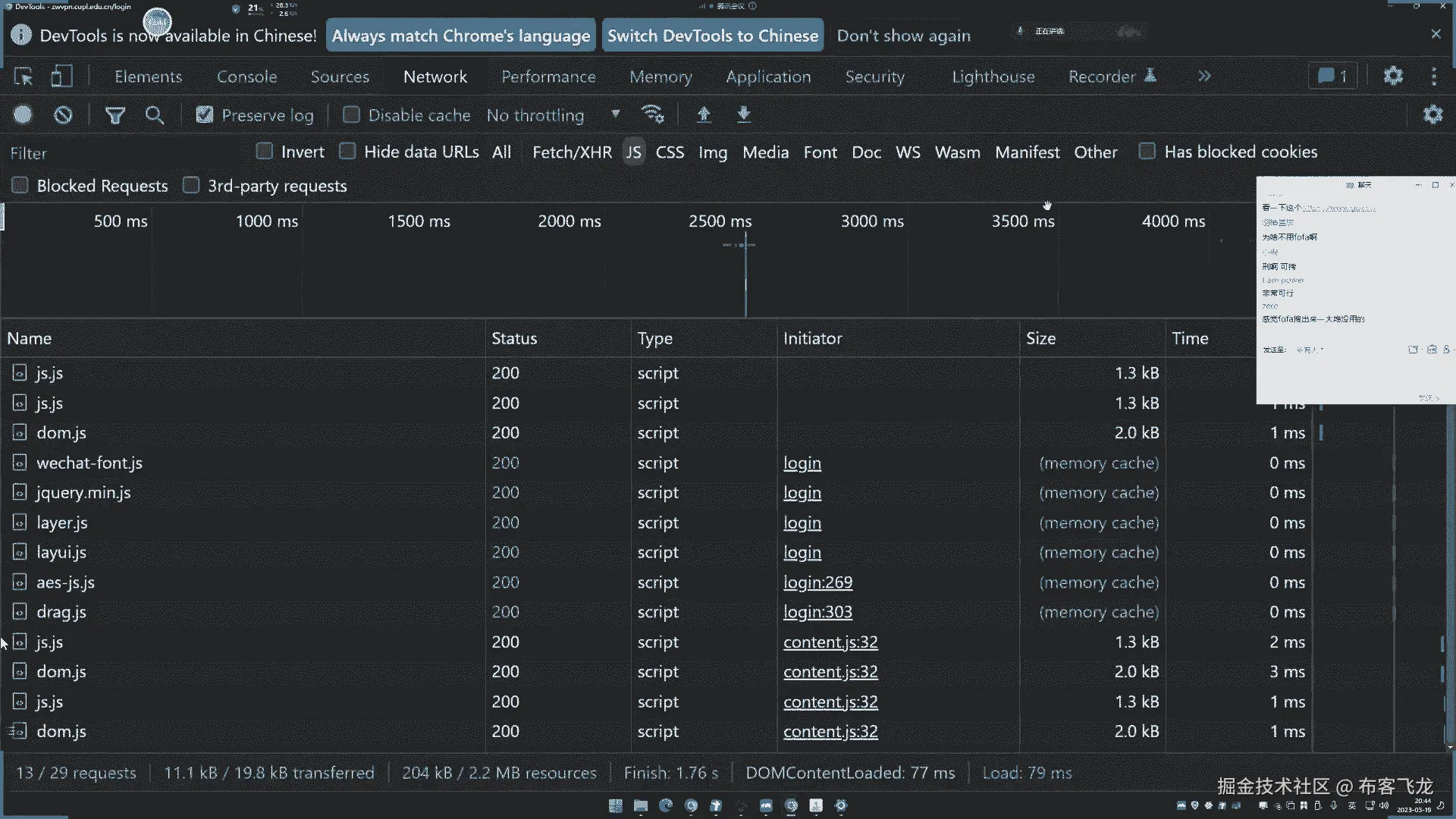This screenshot has height=819, width=1456.
Task: Click the filter funnel icon
Action: pos(115,115)
